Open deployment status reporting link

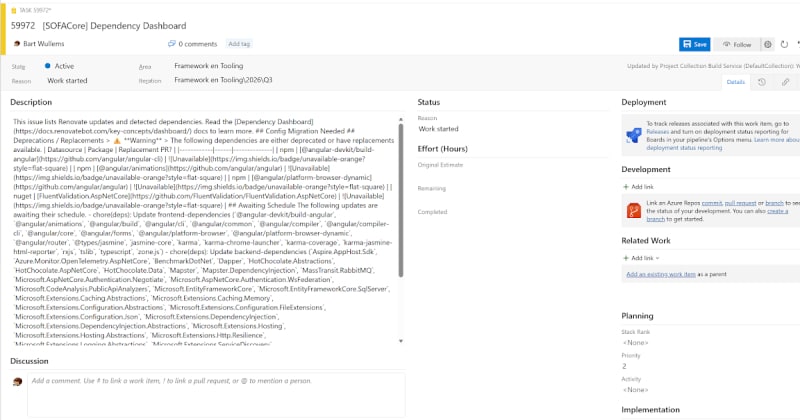click(684, 148)
